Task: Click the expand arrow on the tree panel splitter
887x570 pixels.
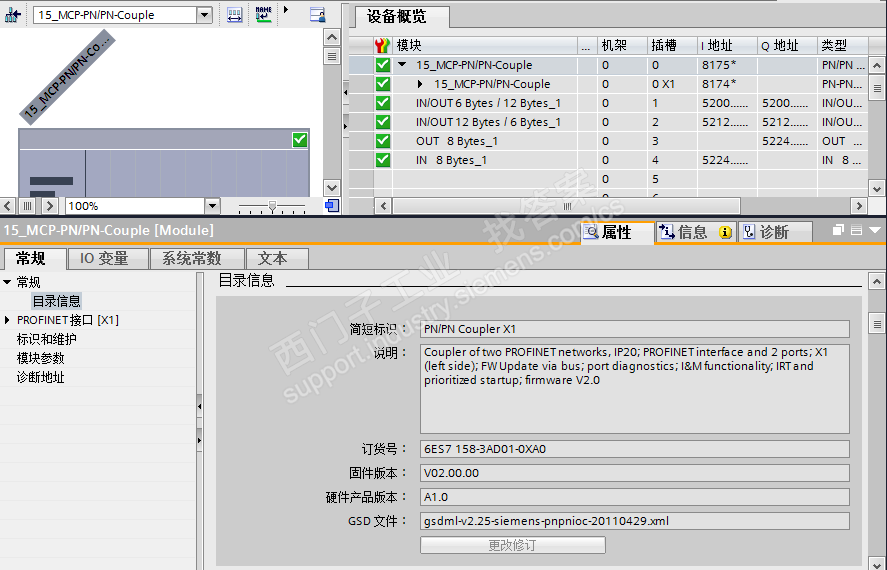Action: pos(199,439)
